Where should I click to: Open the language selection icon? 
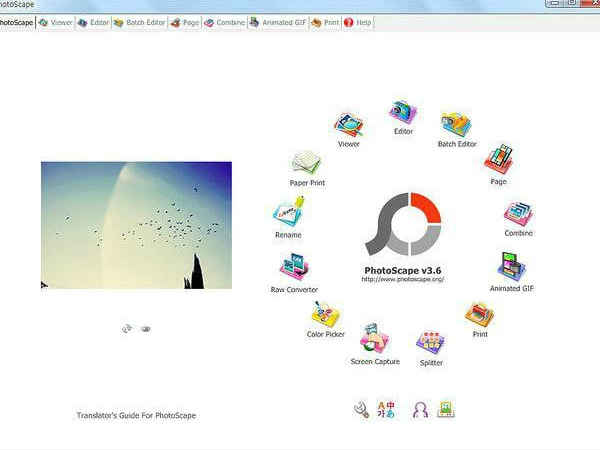(386, 409)
